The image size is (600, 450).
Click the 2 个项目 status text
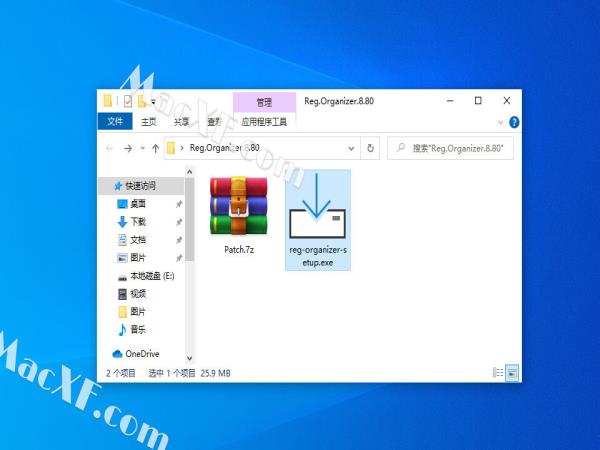(x=121, y=373)
